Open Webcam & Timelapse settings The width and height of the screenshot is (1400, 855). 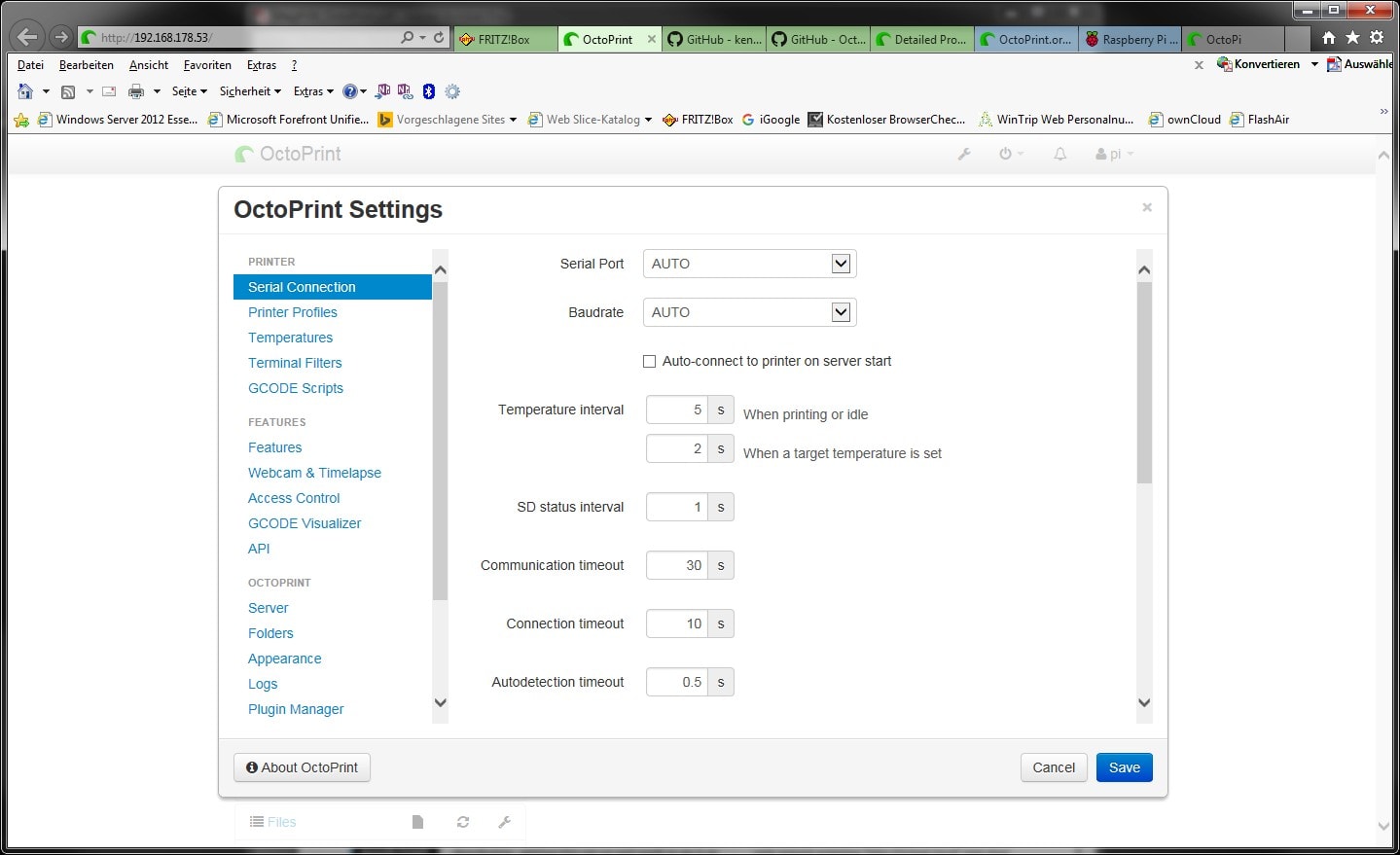click(x=314, y=473)
